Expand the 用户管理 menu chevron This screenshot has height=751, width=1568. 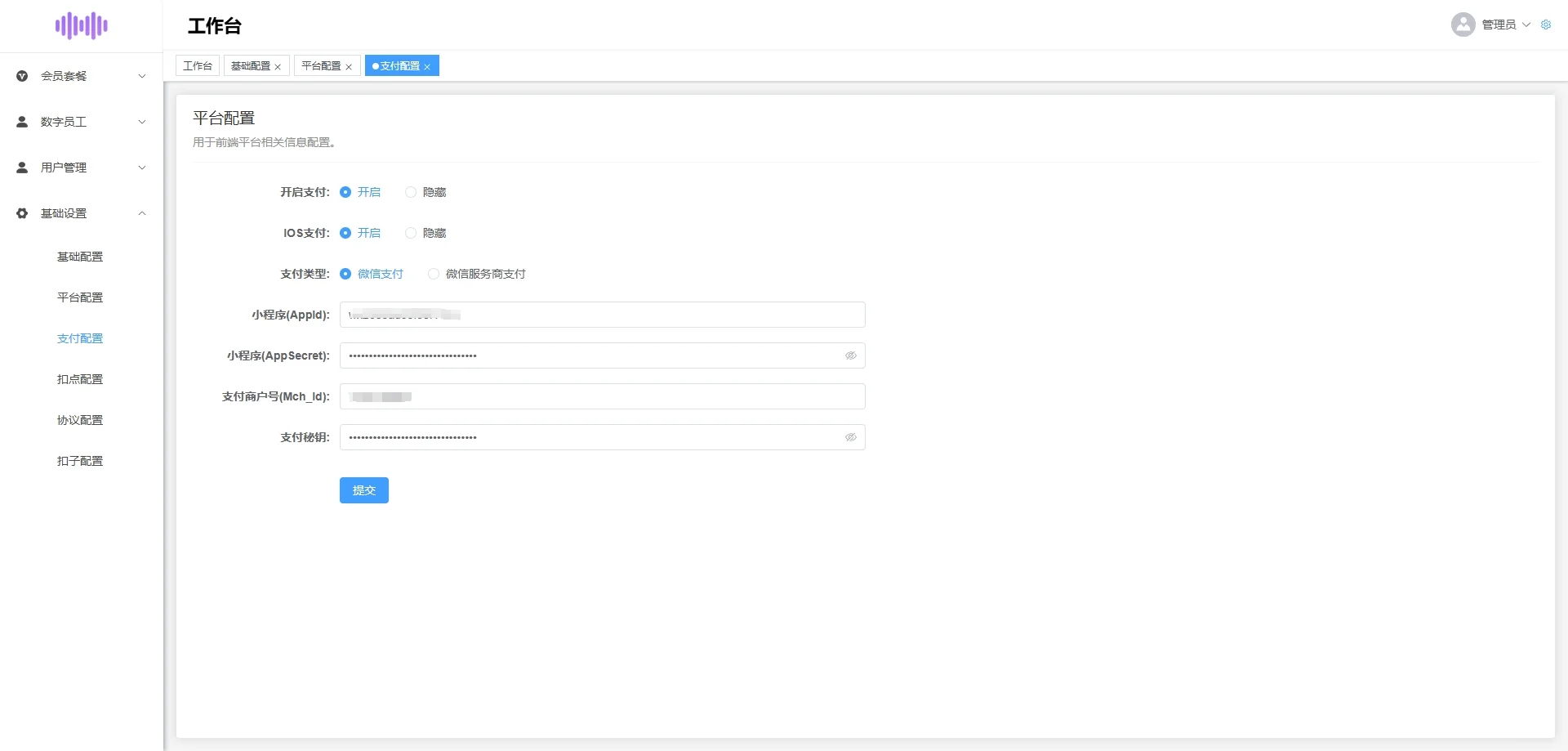coord(142,168)
